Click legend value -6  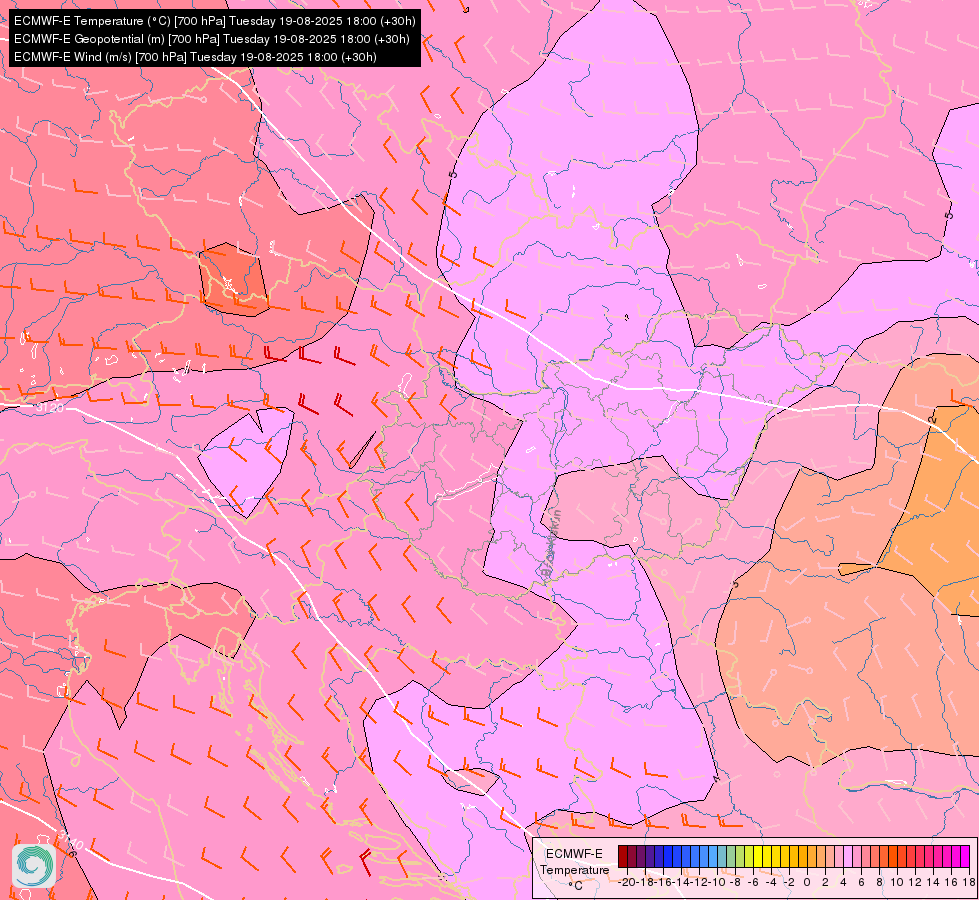(x=752, y=883)
